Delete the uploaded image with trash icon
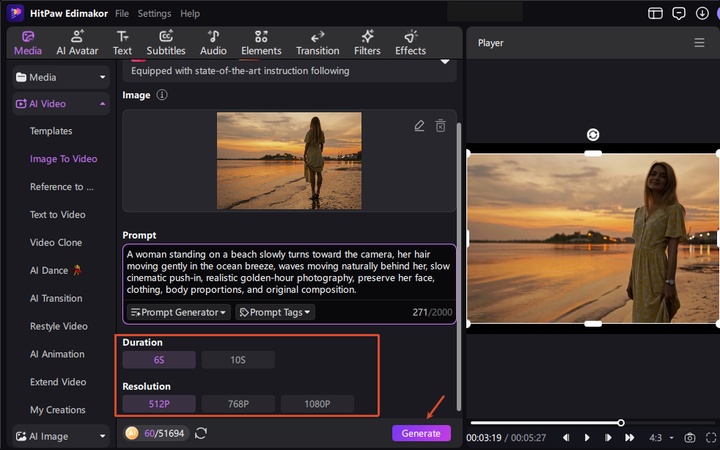Image resolution: width=720 pixels, height=450 pixels. (x=440, y=125)
